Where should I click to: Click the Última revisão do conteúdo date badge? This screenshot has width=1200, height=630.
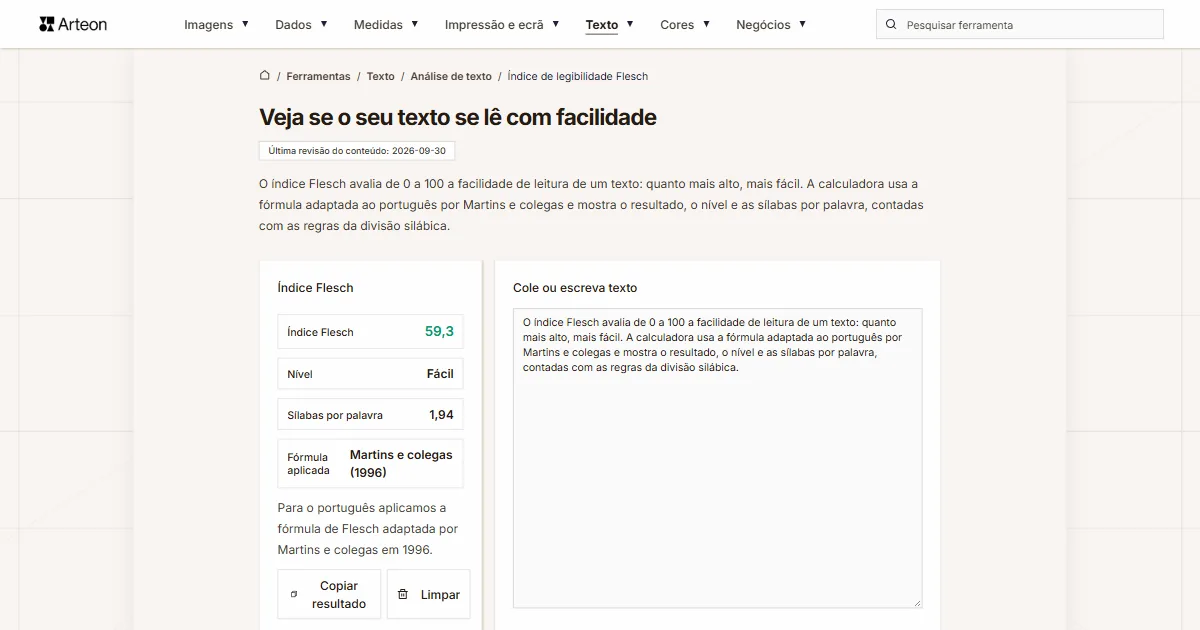tap(357, 151)
